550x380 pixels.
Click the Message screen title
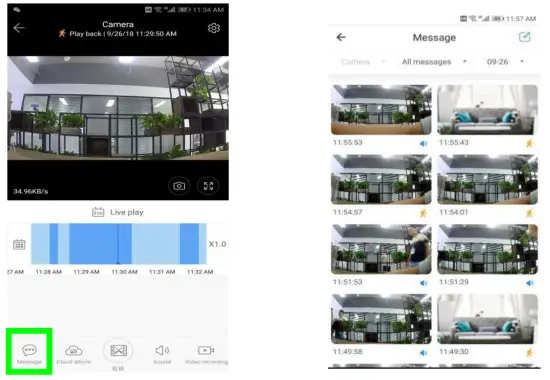tap(434, 38)
